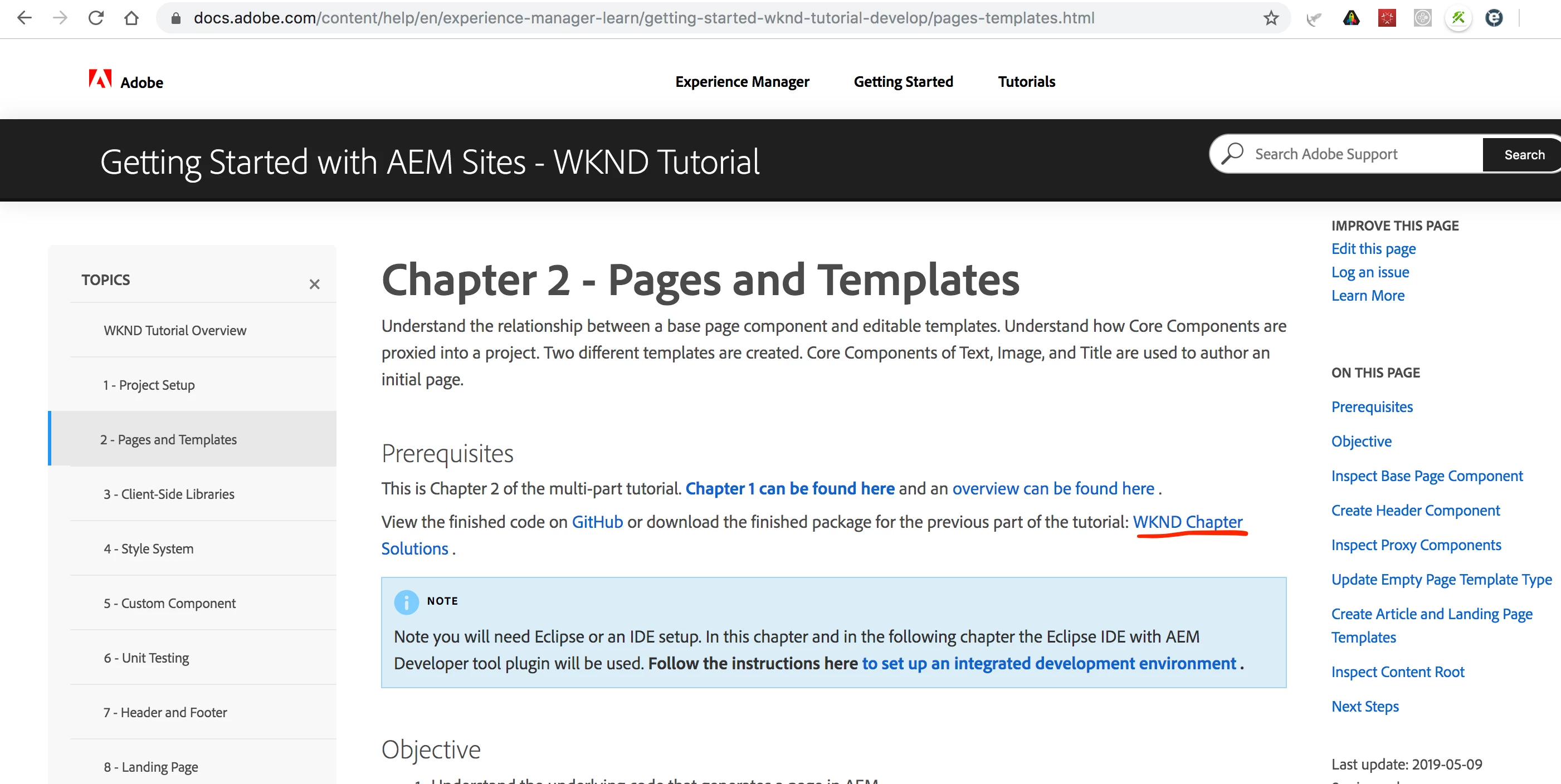Click the browser back arrow
Screen dimensions: 1561x784
point(25,18)
